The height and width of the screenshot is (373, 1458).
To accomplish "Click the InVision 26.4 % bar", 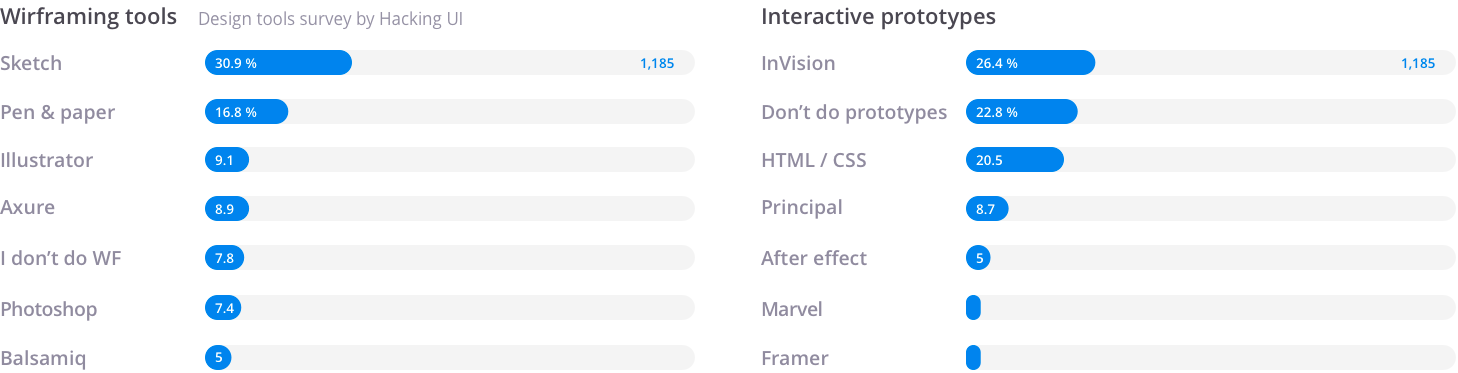I will click(x=1030, y=63).
